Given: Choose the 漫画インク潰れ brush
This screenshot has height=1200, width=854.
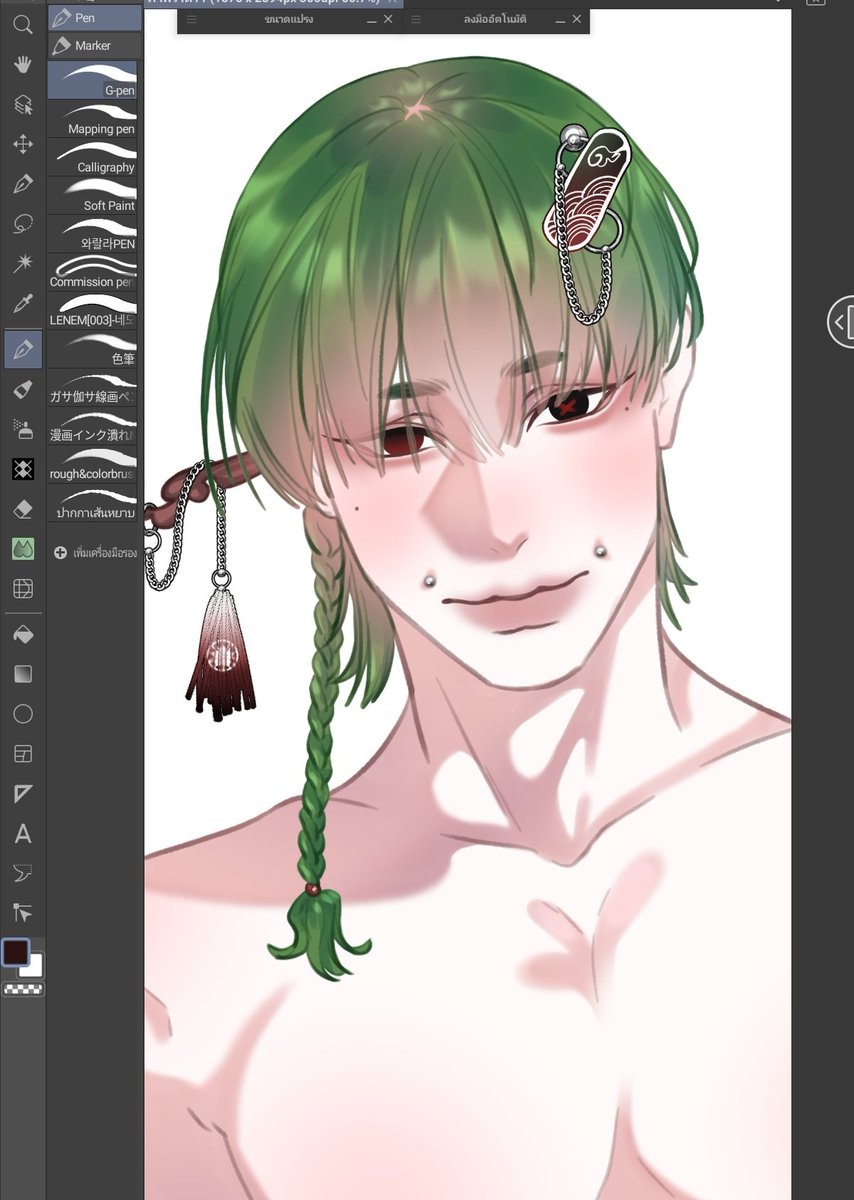Looking at the screenshot, I should (92, 424).
